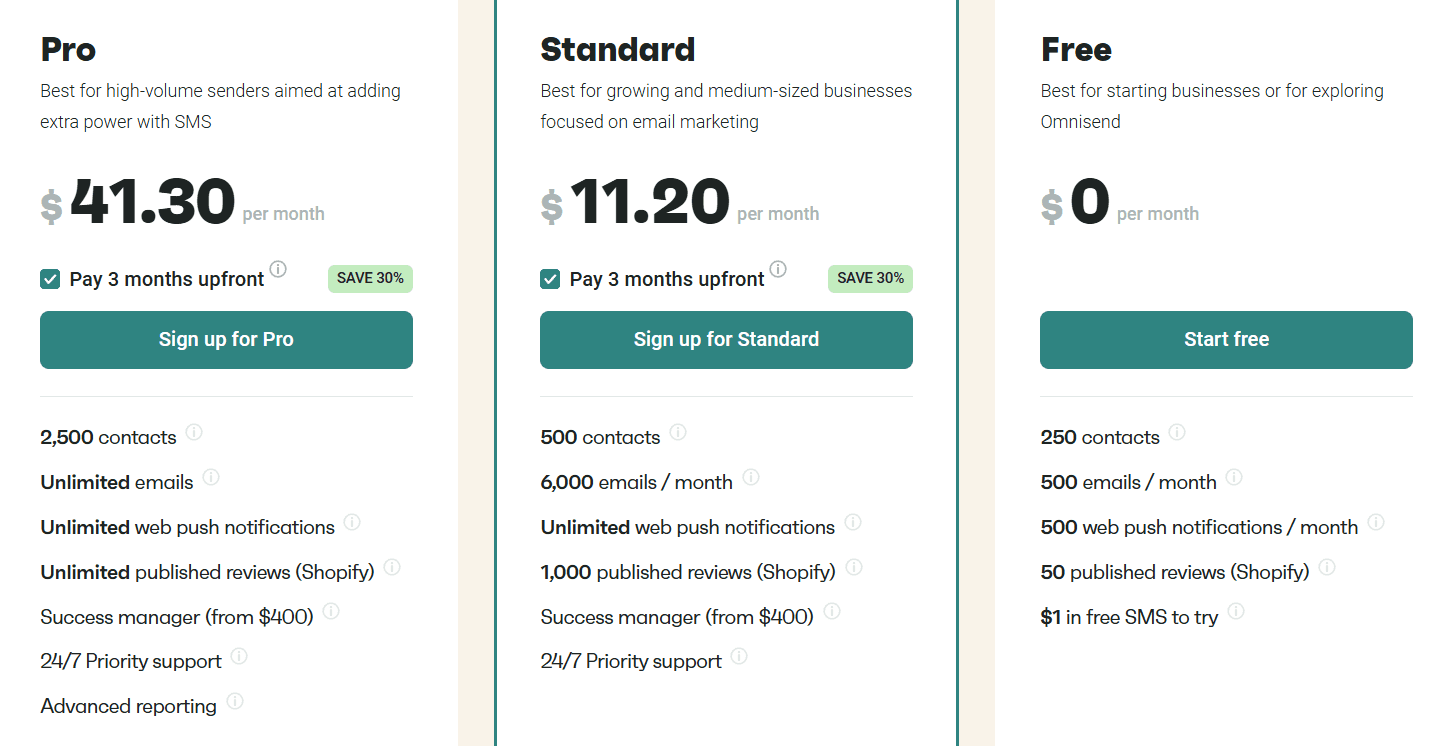The width and height of the screenshot is (1450, 746).
Task: Click the Start free button
Action: 1226,340
